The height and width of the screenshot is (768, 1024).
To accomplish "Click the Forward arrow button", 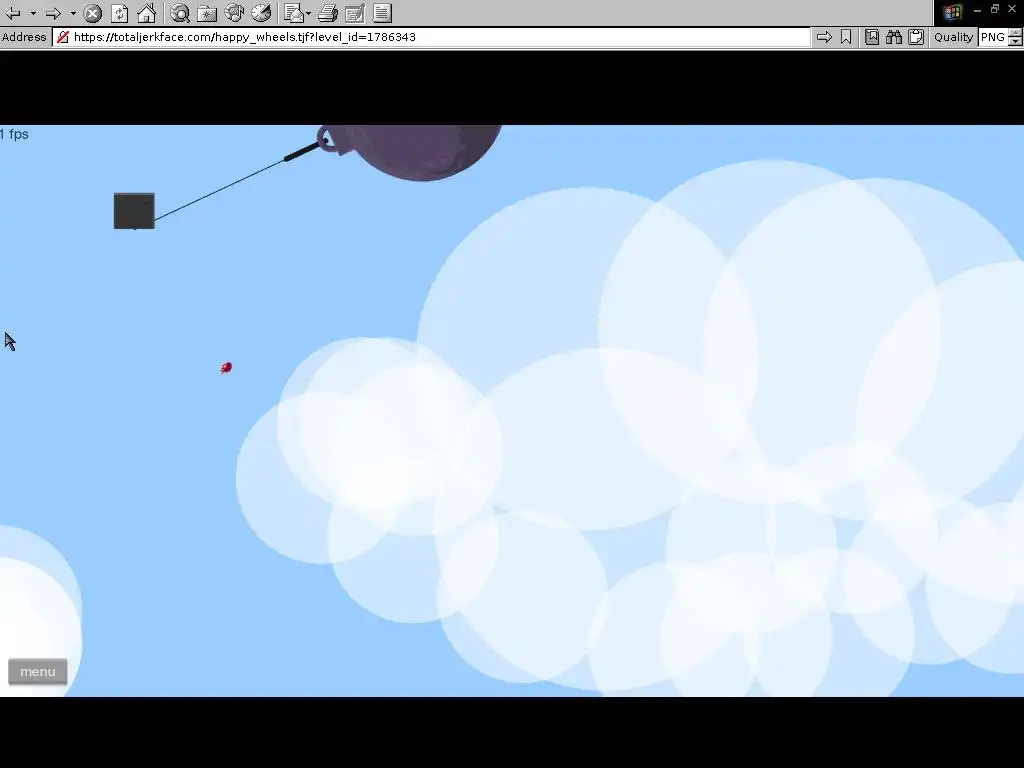I will pos(54,13).
